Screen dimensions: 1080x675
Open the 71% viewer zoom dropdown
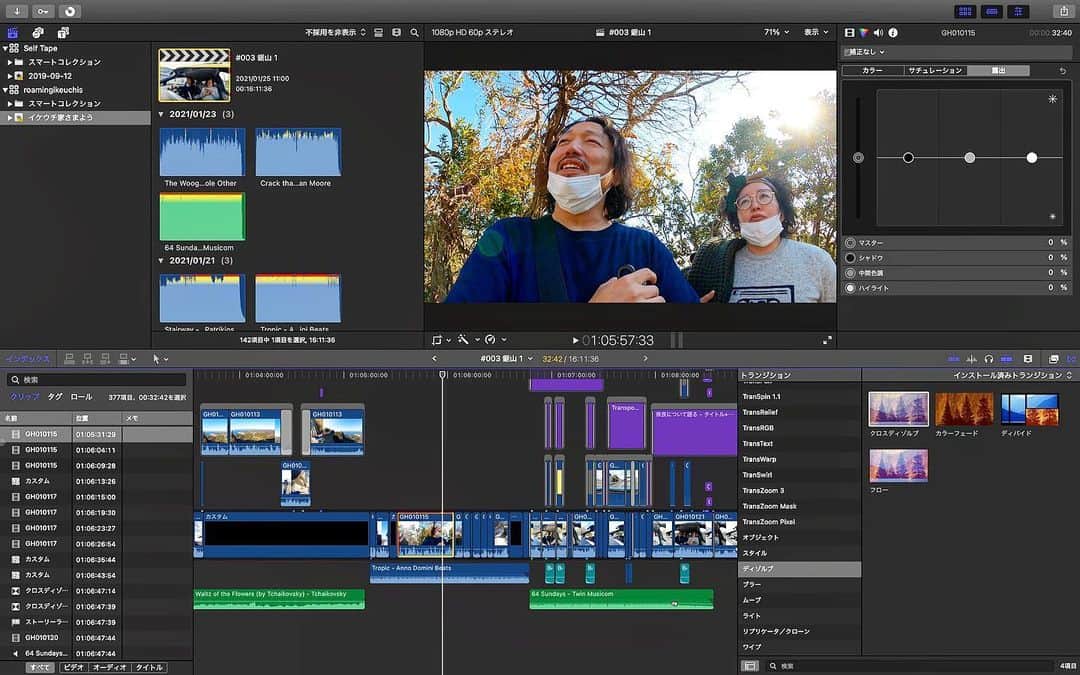point(776,32)
